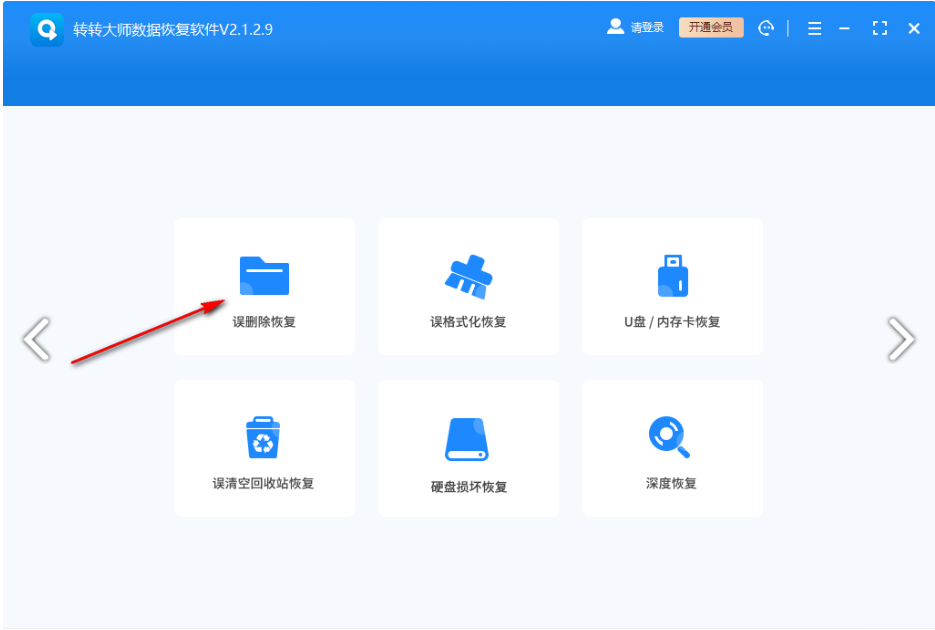935x630 pixels.
Task: Open the hamburger menu
Action: pos(815,28)
